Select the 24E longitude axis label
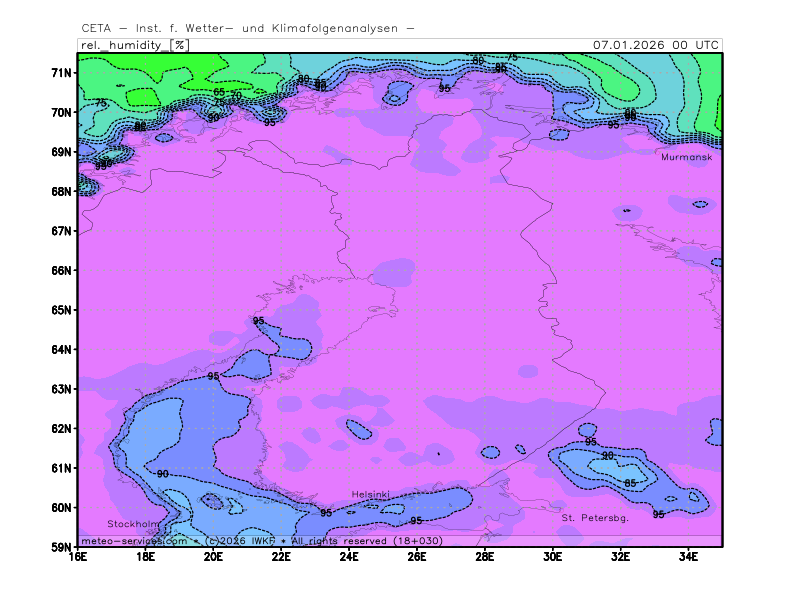This screenshot has width=800, height=600. coord(349,557)
